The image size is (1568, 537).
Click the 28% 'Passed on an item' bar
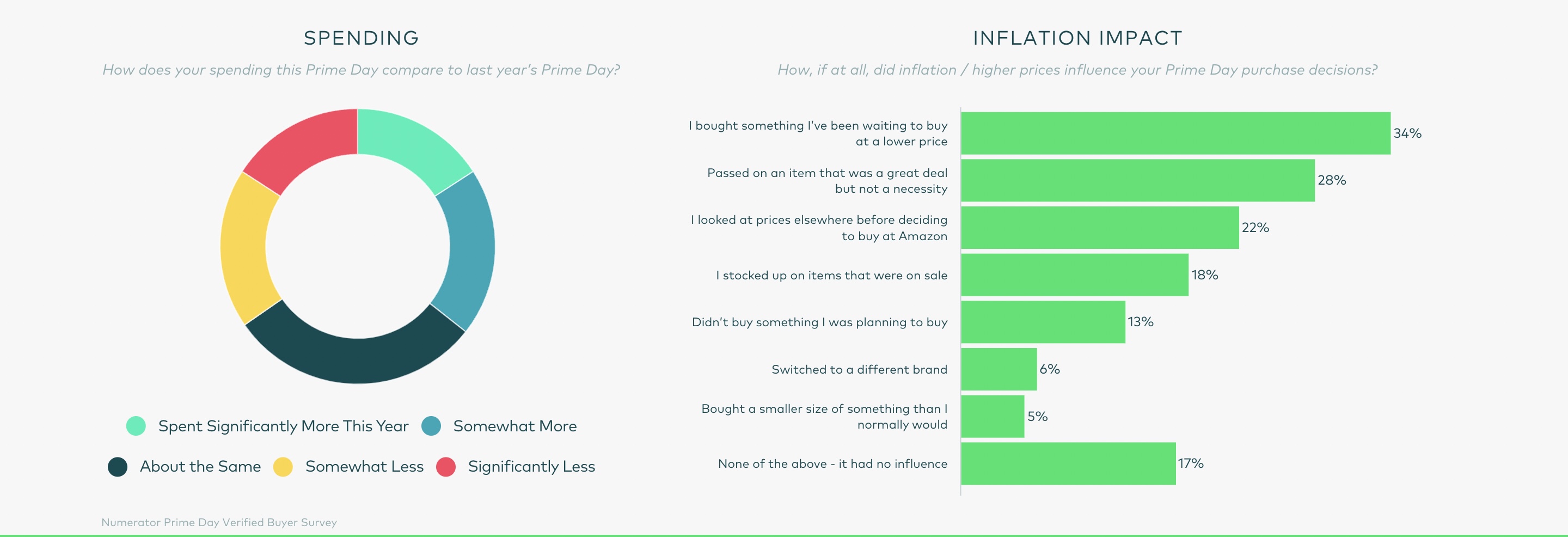point(1137,180)
